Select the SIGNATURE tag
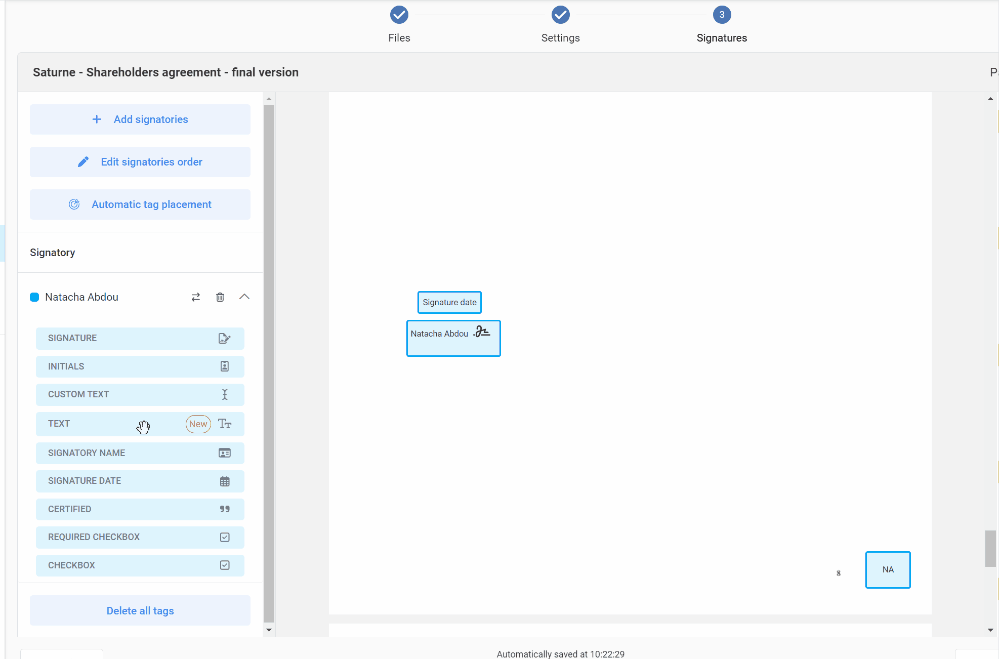 140,338
